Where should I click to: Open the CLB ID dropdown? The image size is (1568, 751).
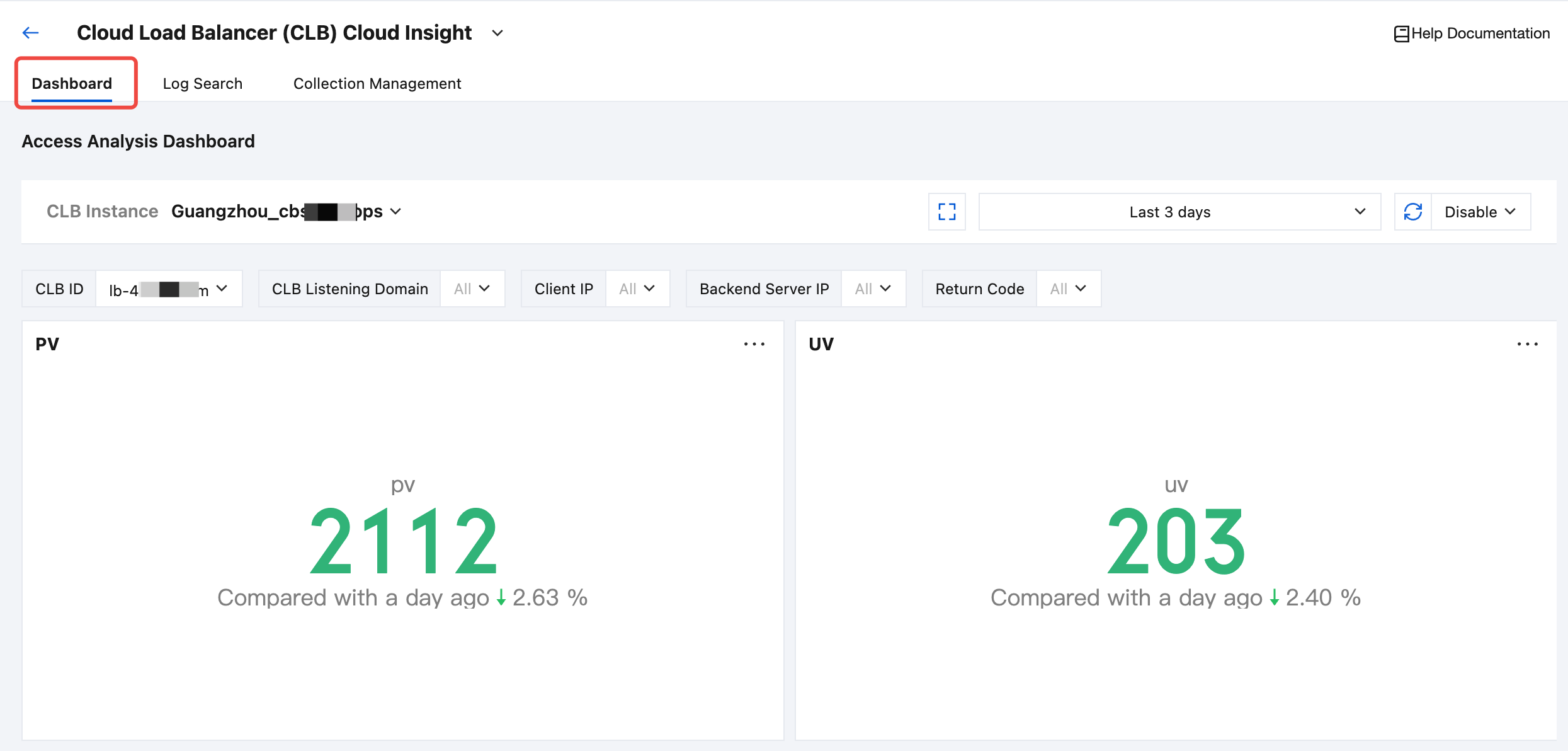(169, 289)
